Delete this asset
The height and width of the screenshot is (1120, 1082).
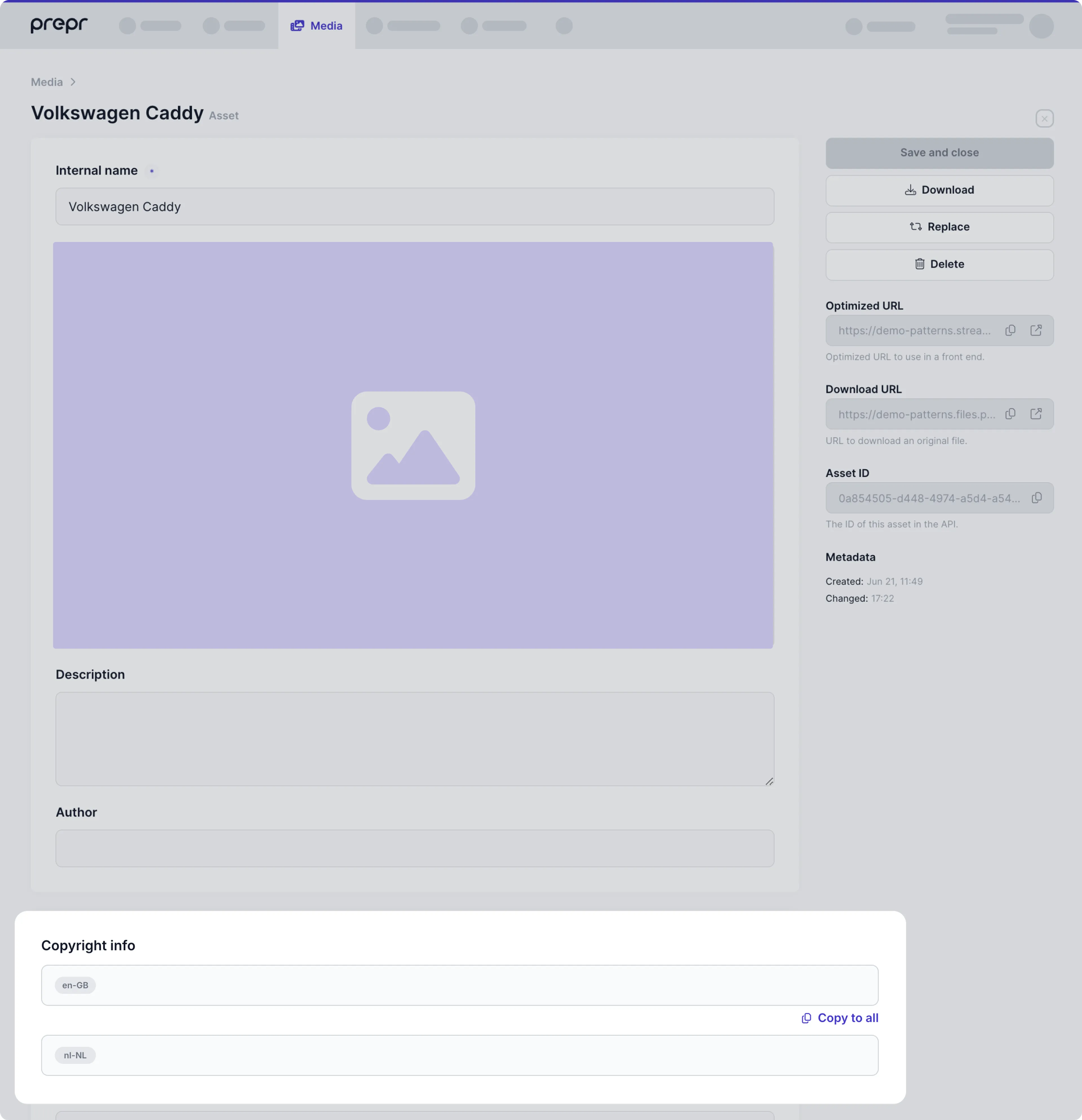[939, 264]
